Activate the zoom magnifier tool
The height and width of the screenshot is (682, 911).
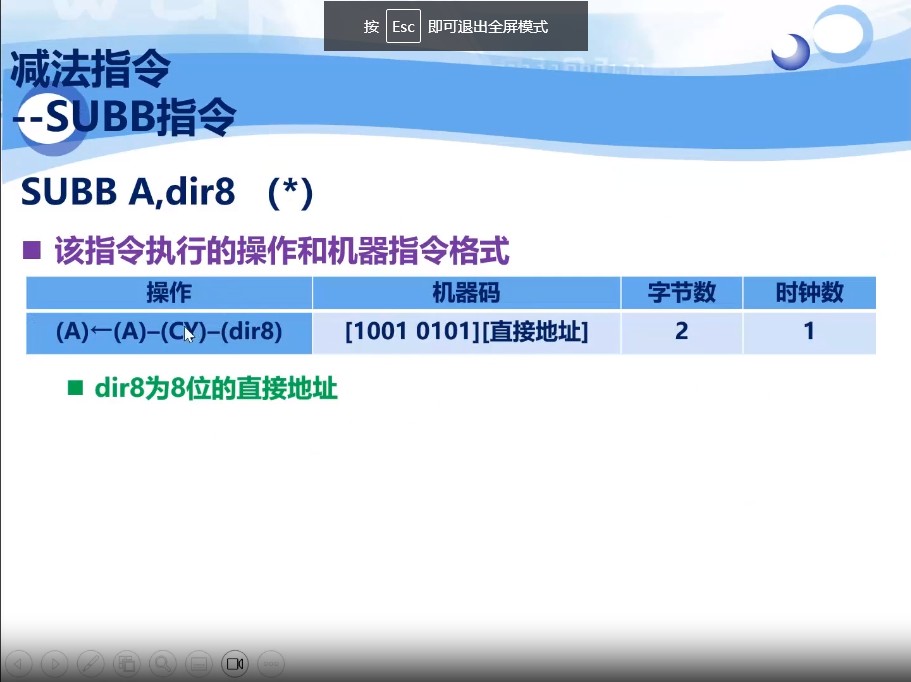(163, 663)
